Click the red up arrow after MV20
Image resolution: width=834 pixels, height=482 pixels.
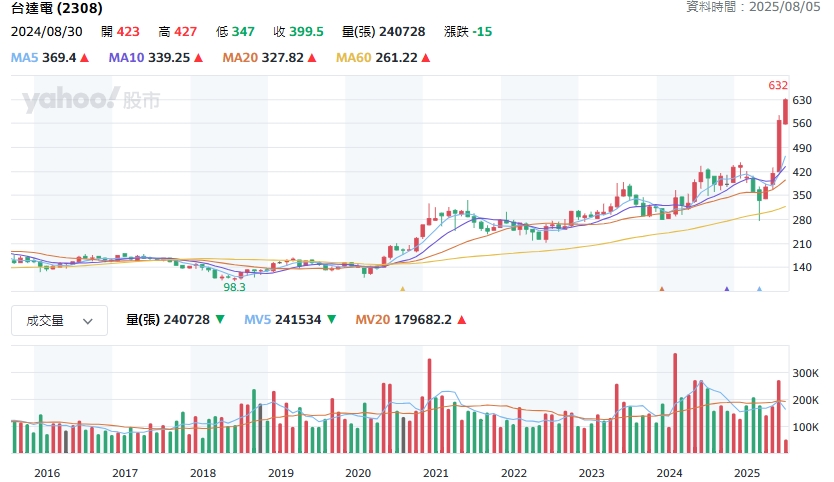(x=462, y=320)
